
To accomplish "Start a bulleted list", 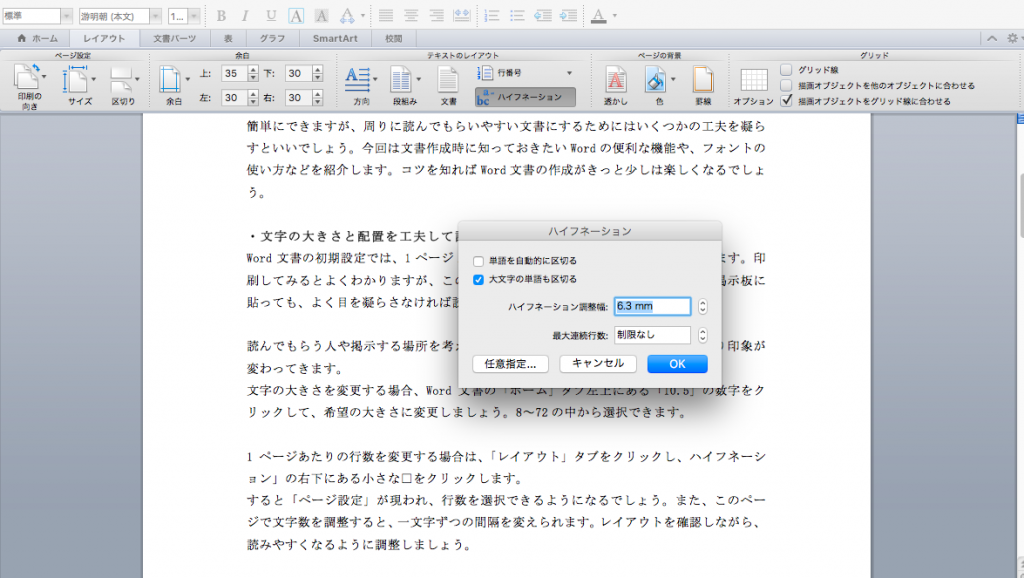I will 517,16.
